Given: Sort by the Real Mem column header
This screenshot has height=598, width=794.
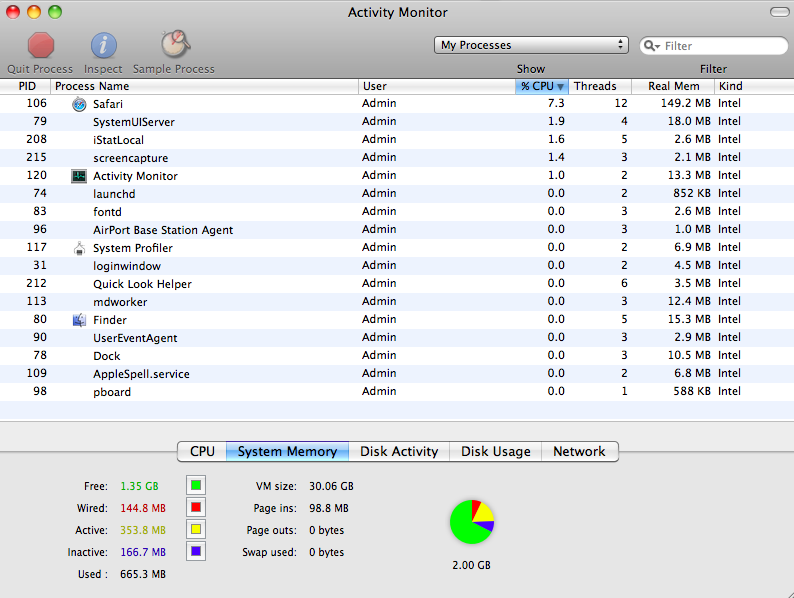Looking at the screenshot, I should [x=673, y=86].
